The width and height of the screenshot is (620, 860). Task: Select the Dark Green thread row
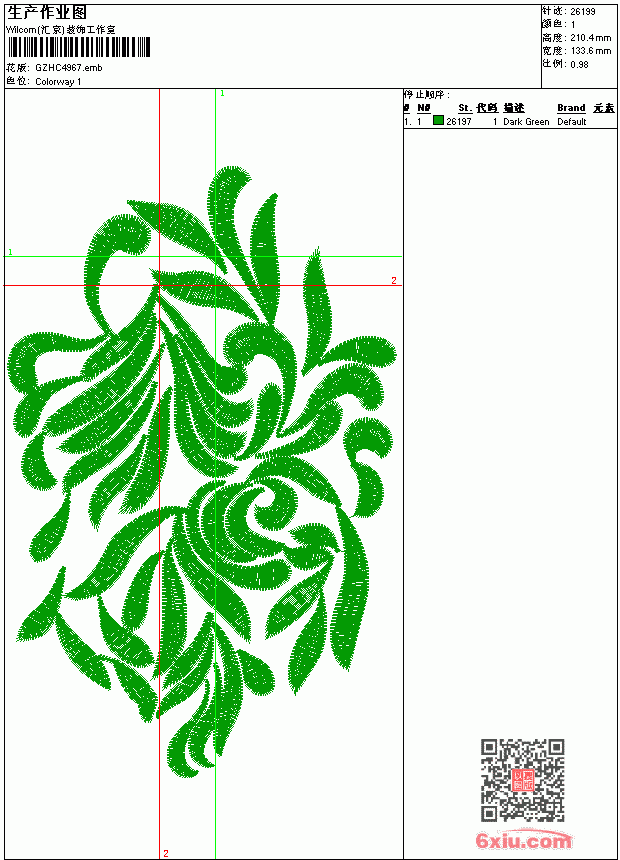[510, 121]
